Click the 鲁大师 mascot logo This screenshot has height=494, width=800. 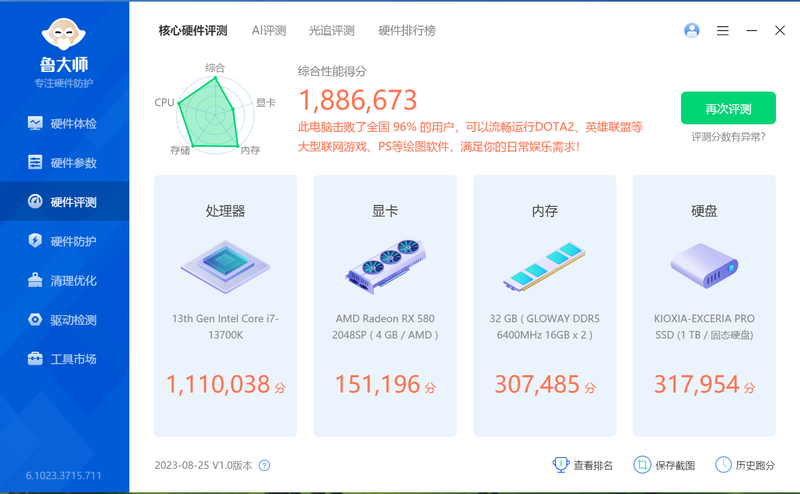tap(64, 34)
